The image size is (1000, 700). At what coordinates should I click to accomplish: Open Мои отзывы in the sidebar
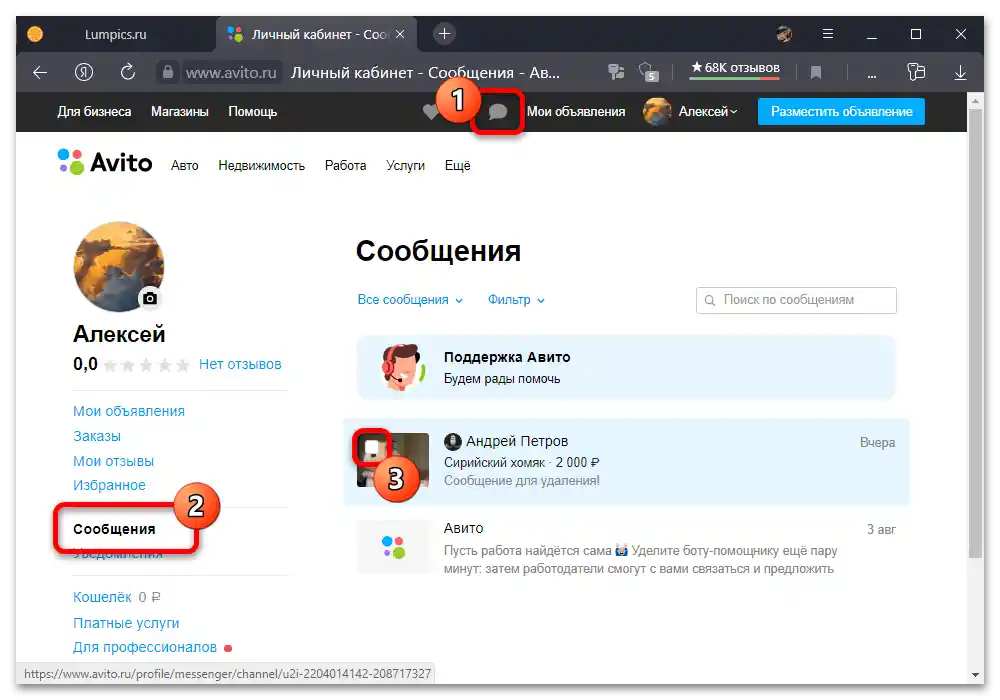tap(114, 461)
